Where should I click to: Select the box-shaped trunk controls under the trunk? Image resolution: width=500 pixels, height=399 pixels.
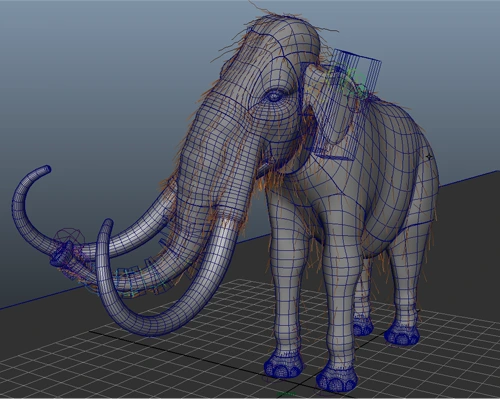pyautogui.click(x=140, y=278)
